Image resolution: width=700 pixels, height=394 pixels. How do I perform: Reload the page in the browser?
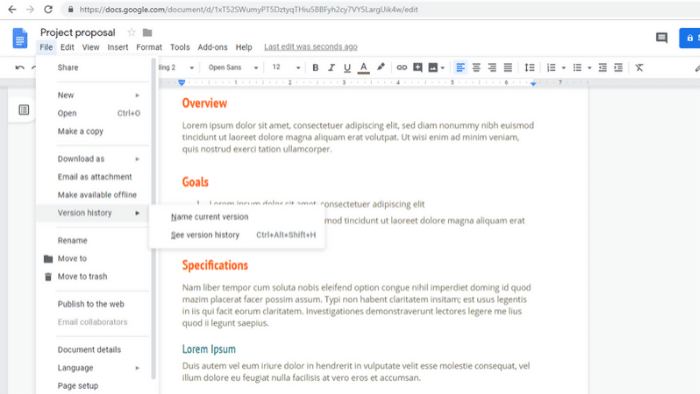click(48, 9)
